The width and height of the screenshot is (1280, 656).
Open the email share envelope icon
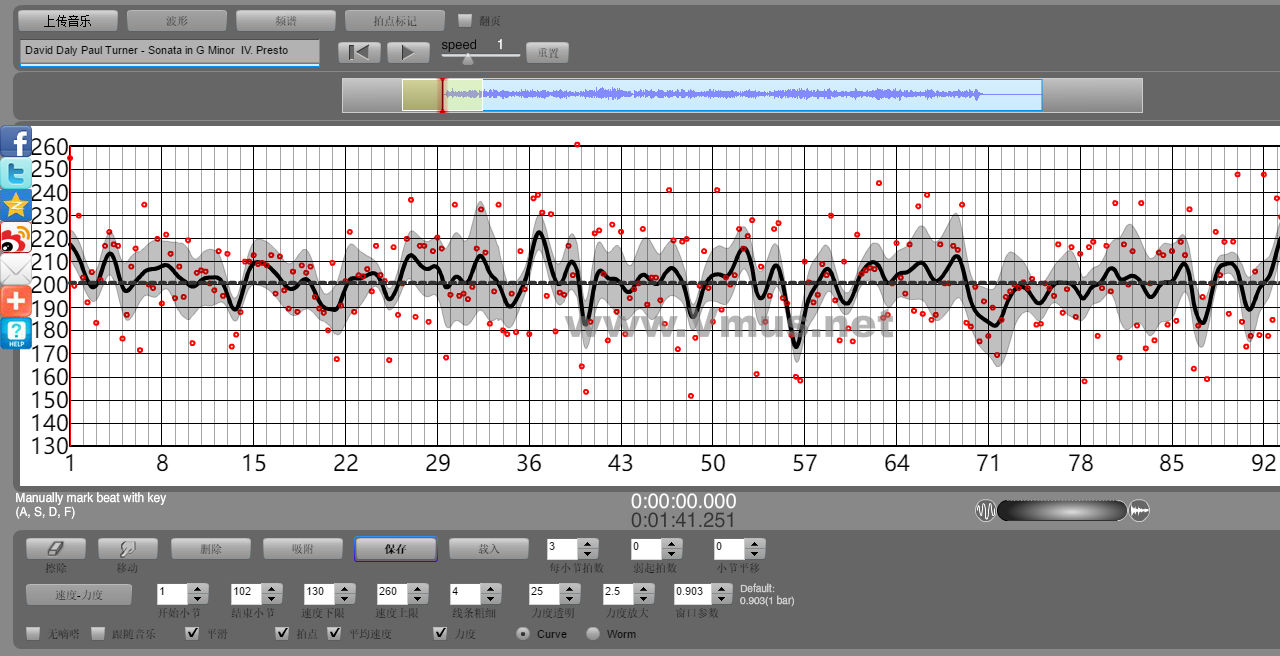click(16, 269)
